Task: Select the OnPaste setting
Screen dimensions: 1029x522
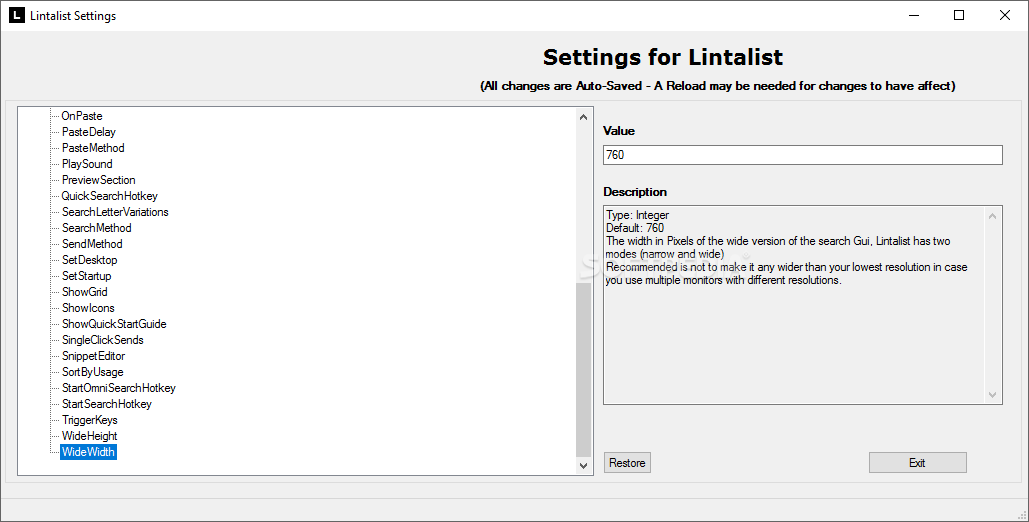Action: [x=82, y=116]
